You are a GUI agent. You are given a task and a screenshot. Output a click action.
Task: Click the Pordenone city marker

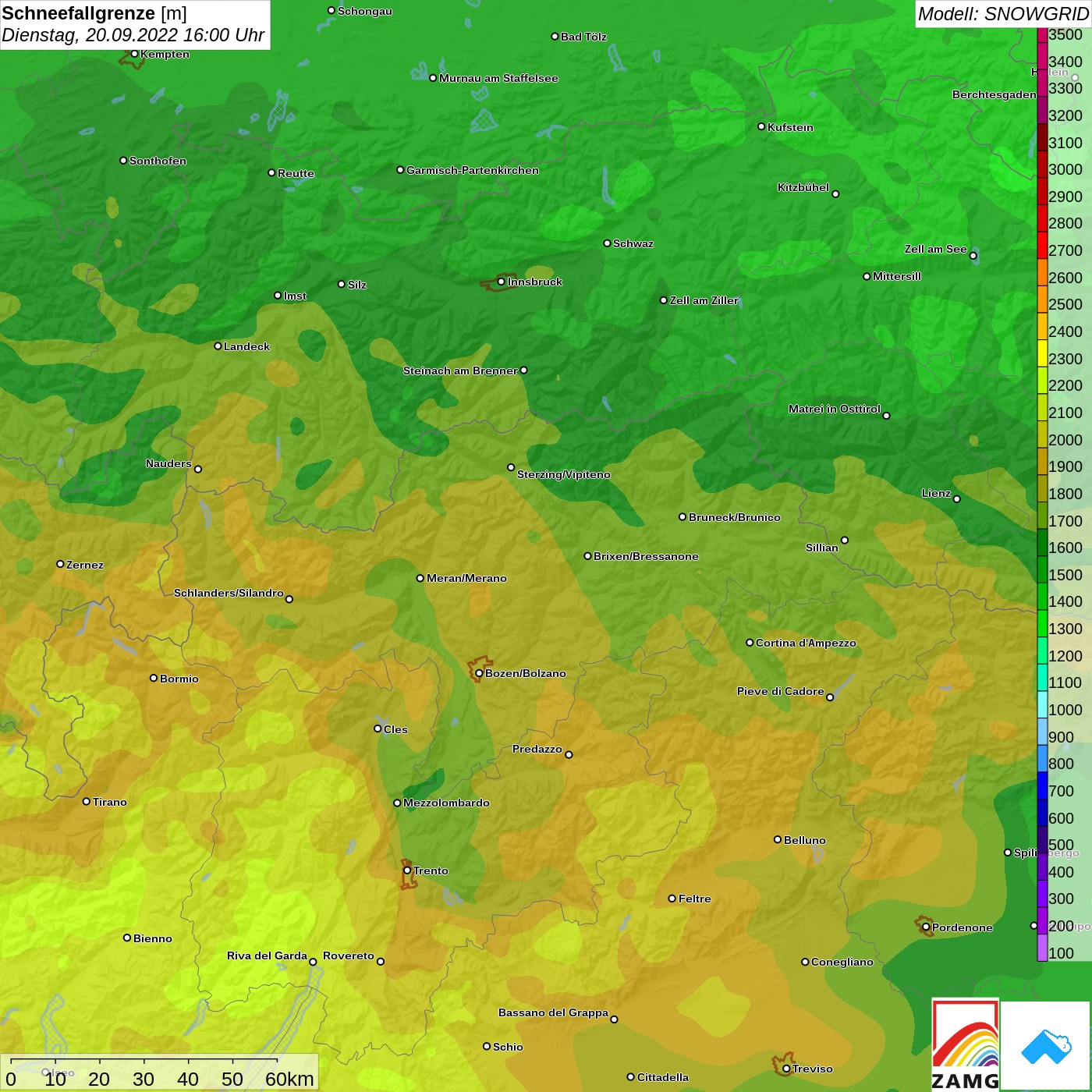[926, 927]
